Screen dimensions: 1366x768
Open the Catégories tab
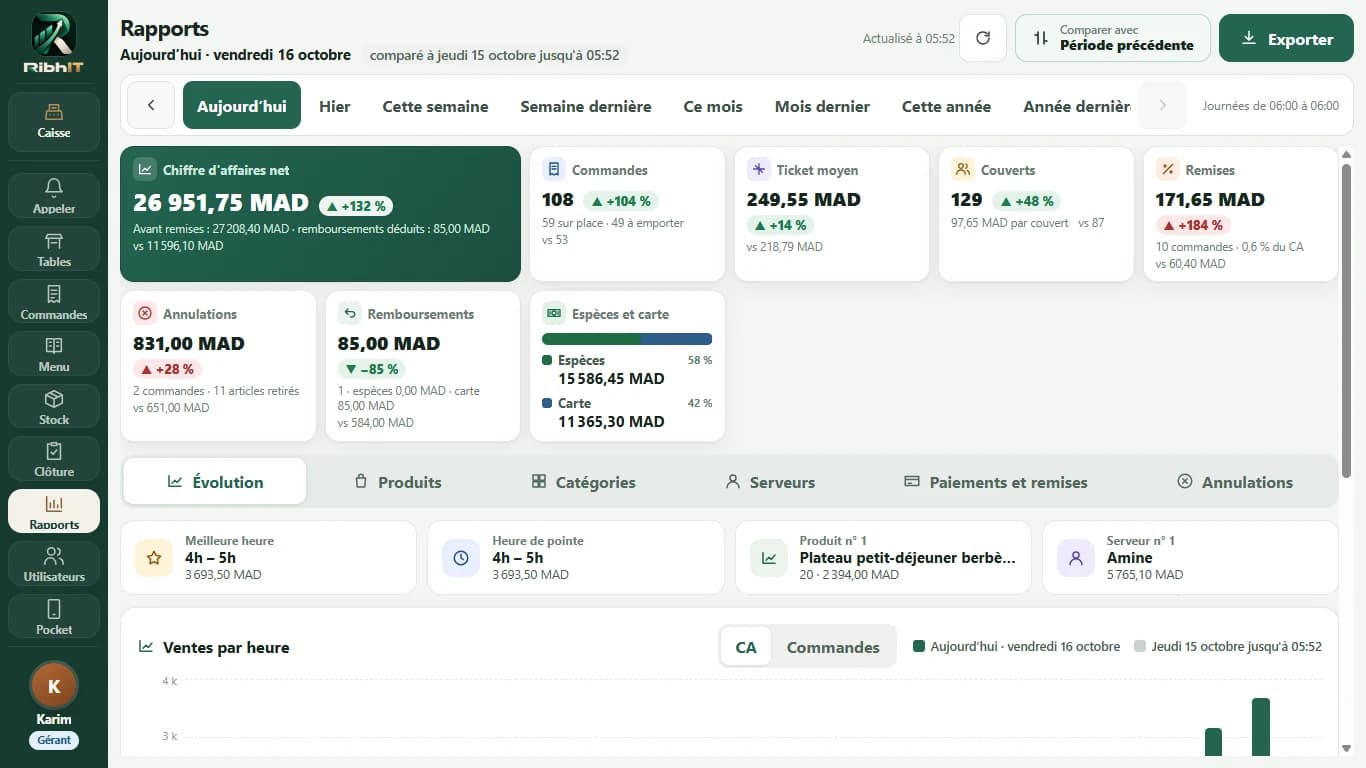pos(583,482)
